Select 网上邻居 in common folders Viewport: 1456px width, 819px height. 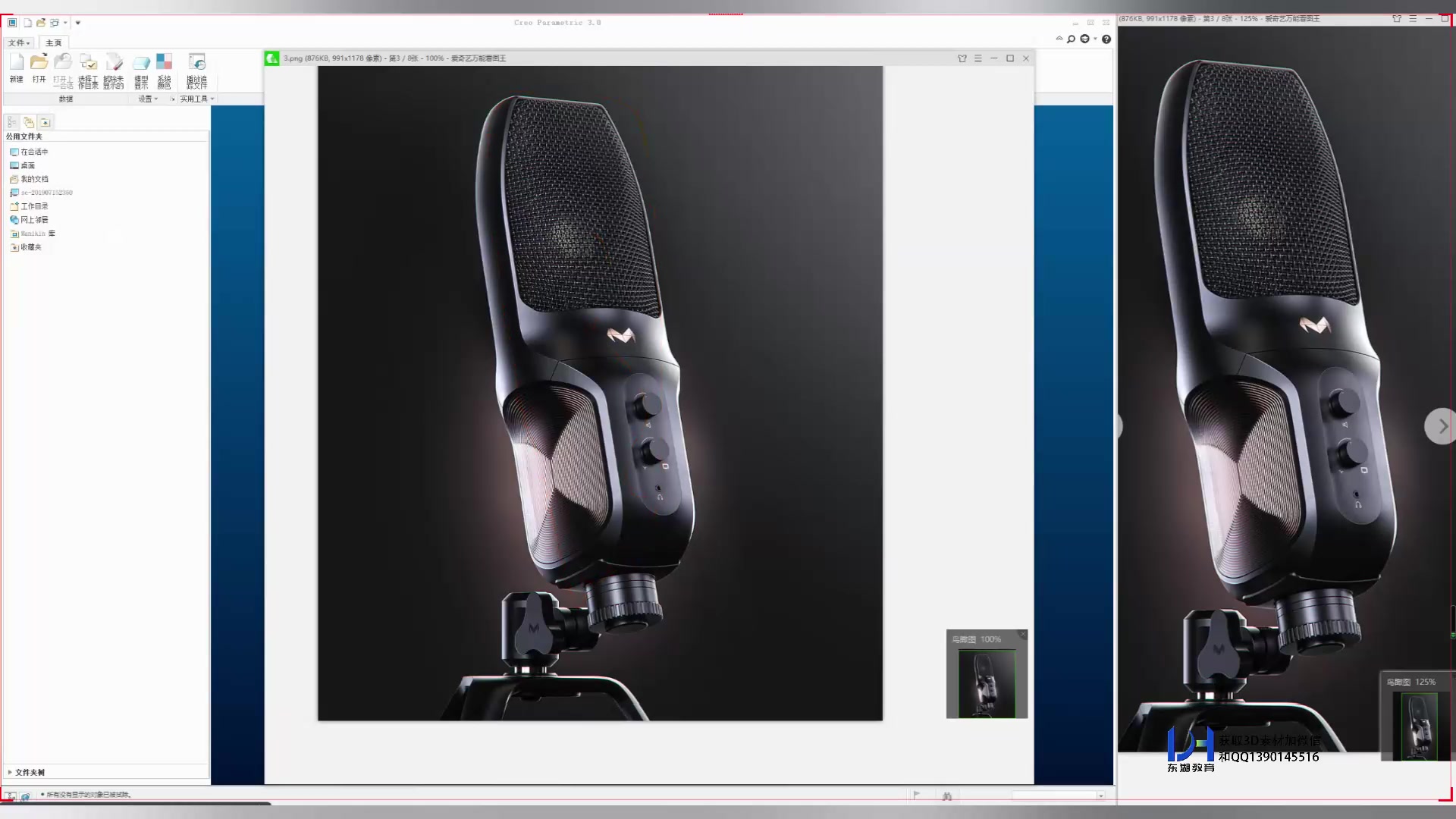[x=29, y=220]
